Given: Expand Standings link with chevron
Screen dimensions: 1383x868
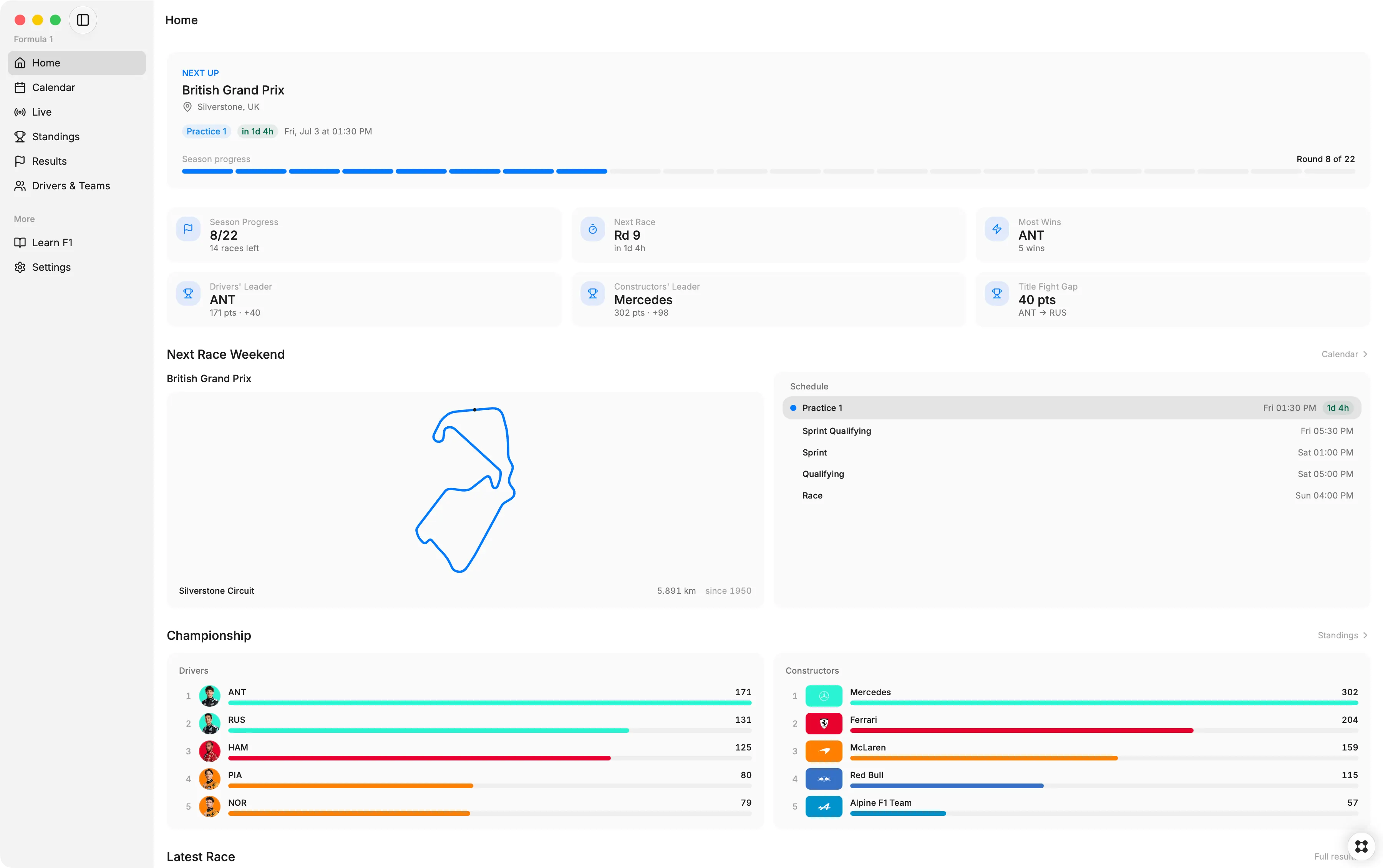Looking at the screenshot, I should coord(1343,635).
